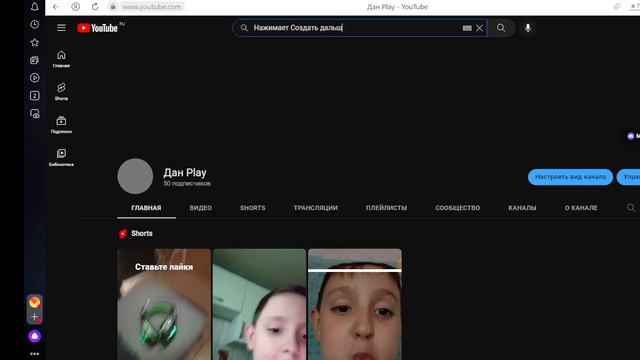Click the address bar lock icon
640x360 pixels.
point(113,7)
